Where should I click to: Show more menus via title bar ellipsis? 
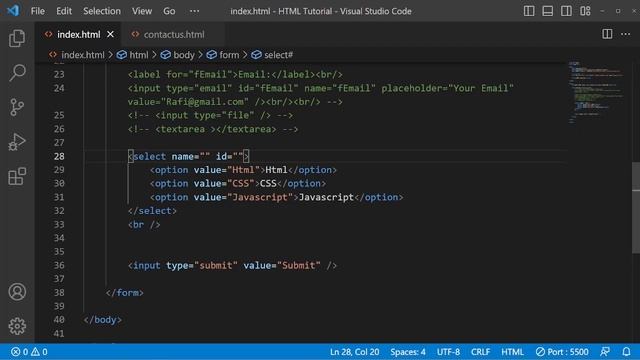coord(195,11)
